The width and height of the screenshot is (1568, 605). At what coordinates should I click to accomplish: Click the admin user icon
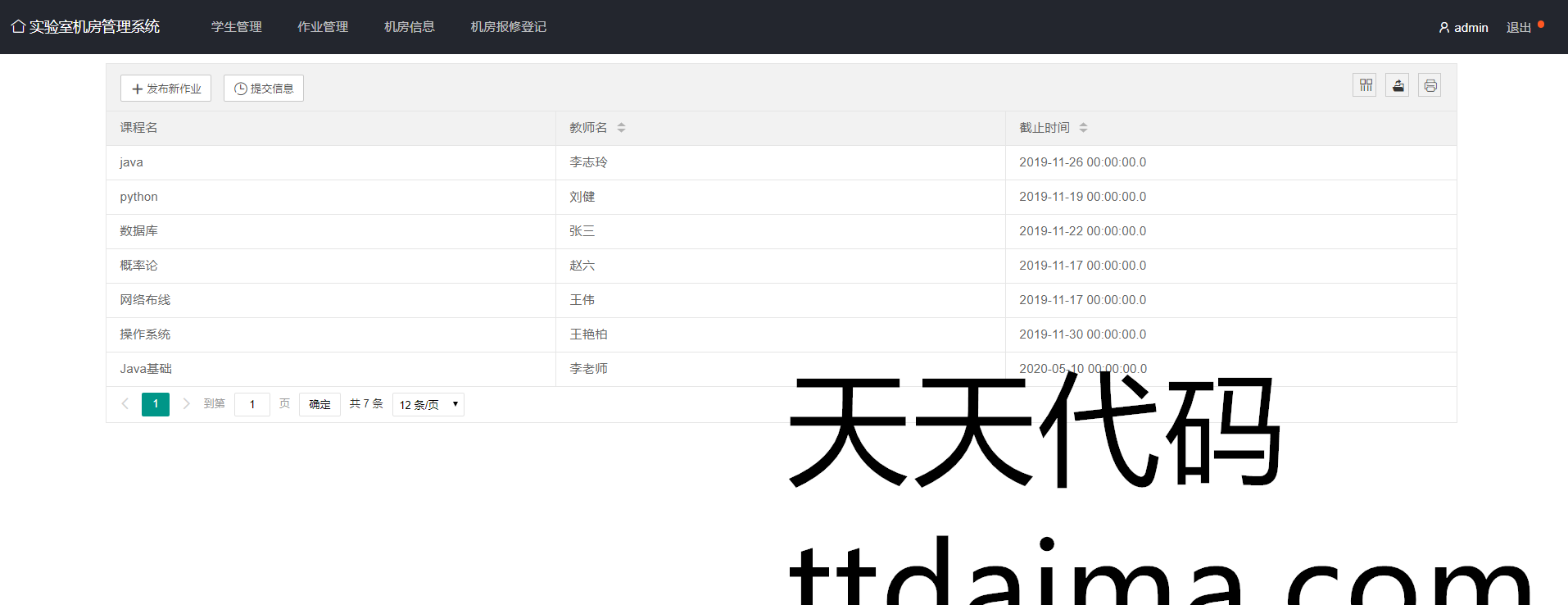[1443, 28]
